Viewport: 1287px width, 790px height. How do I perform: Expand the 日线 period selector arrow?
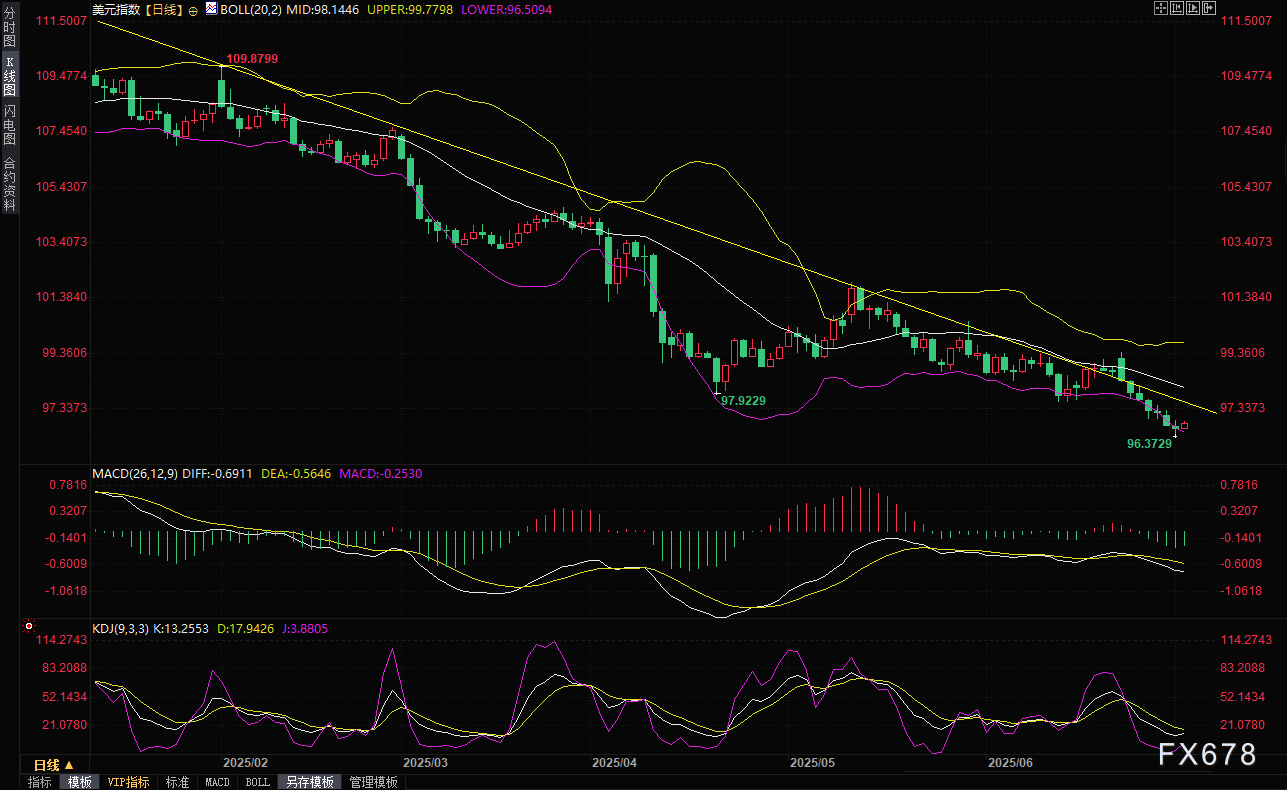(x=70, y=764)
